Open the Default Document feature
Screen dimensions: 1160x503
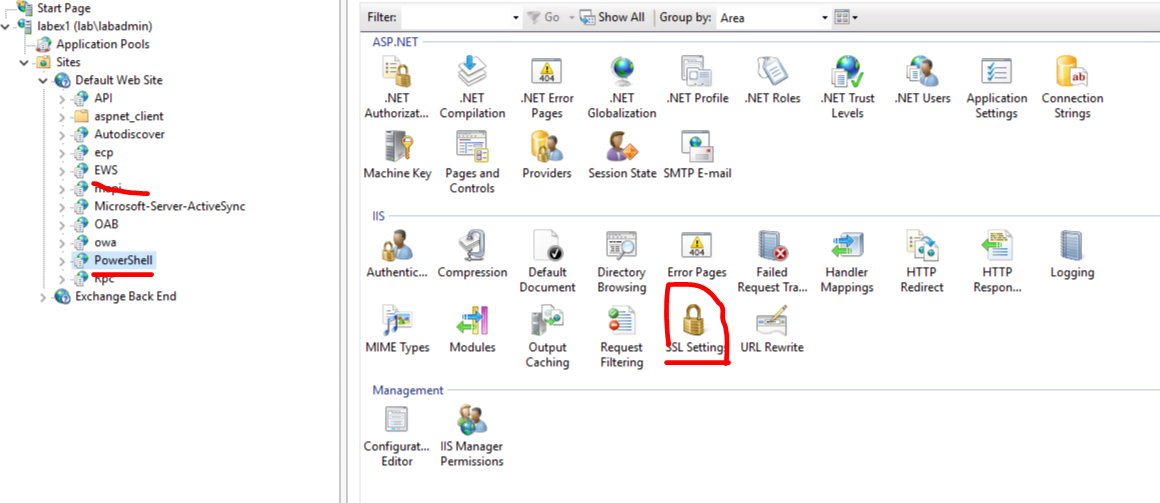click(x=547, y=262)
